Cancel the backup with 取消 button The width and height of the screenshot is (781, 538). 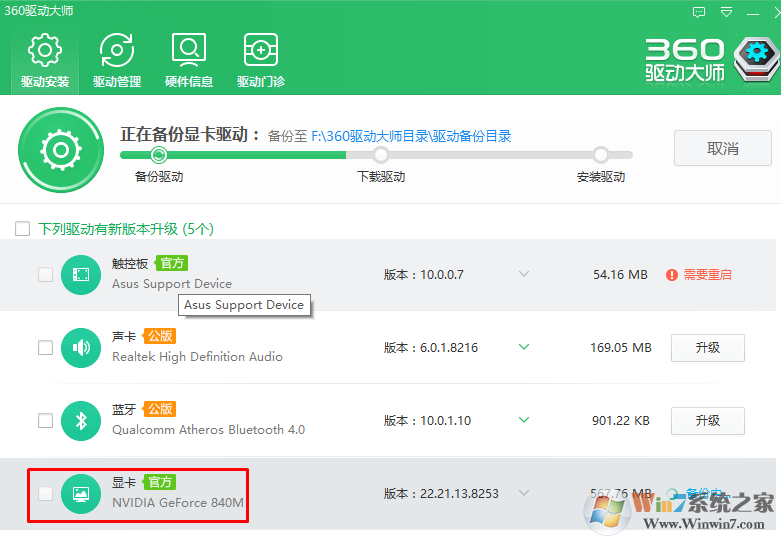click(x=722, y=148)
